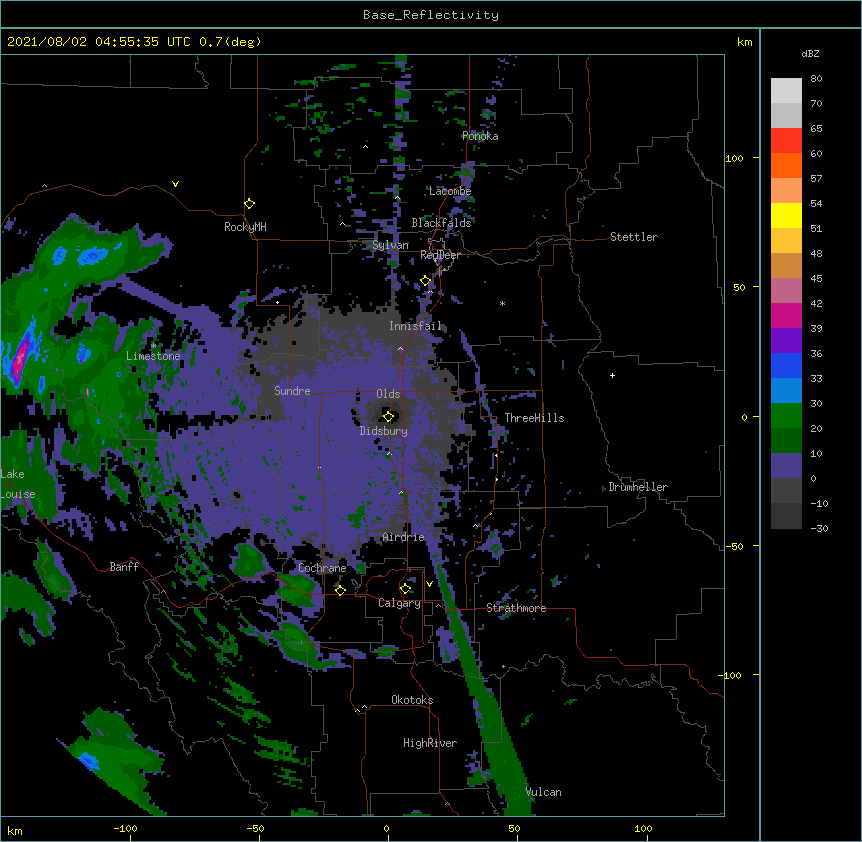The width and height of the screenshot is (862, 842).
Task: Click the yellow diamond marker below Cochrane
Action: coord(340,590)
